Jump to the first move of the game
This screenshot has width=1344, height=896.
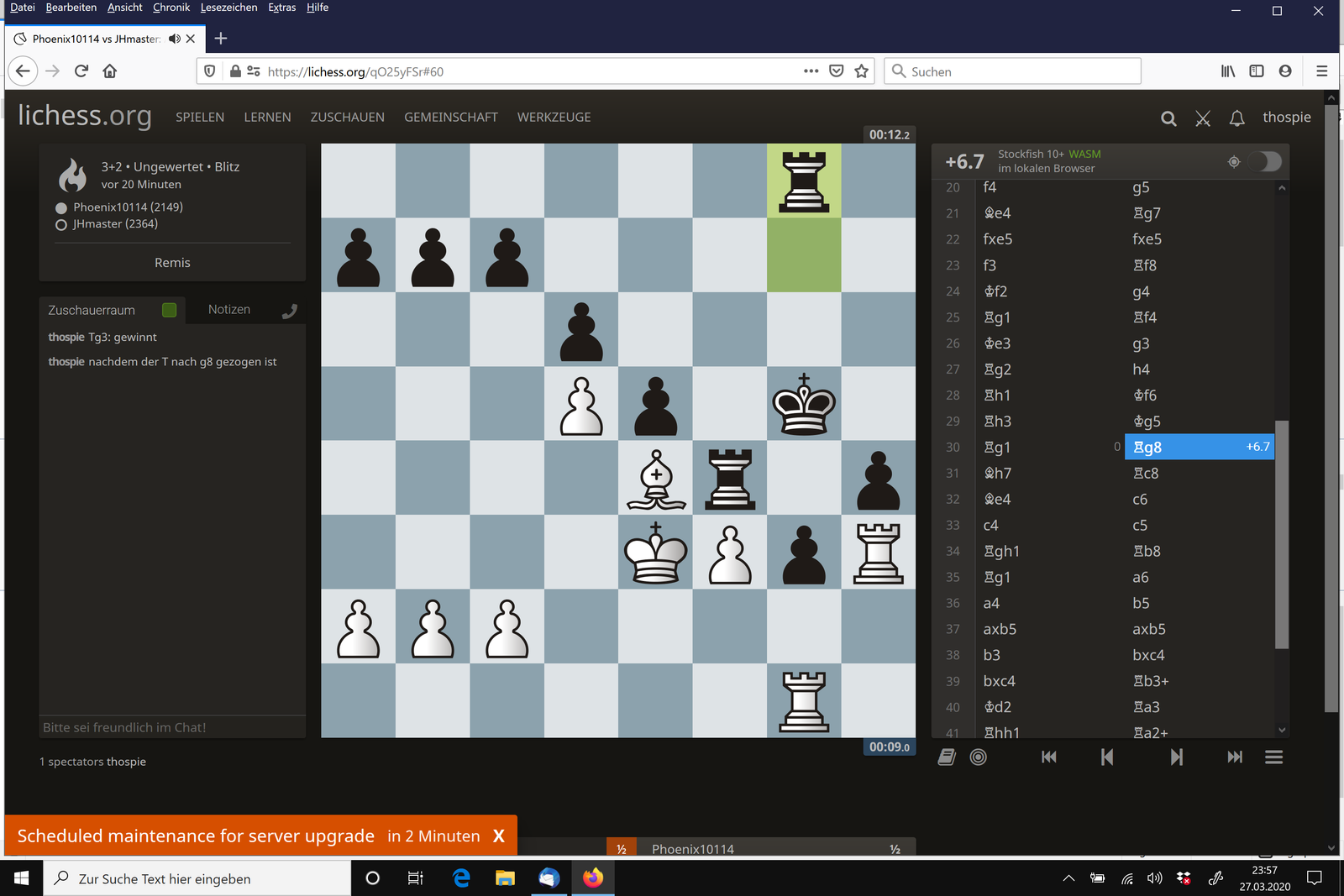coord(1049,757)
